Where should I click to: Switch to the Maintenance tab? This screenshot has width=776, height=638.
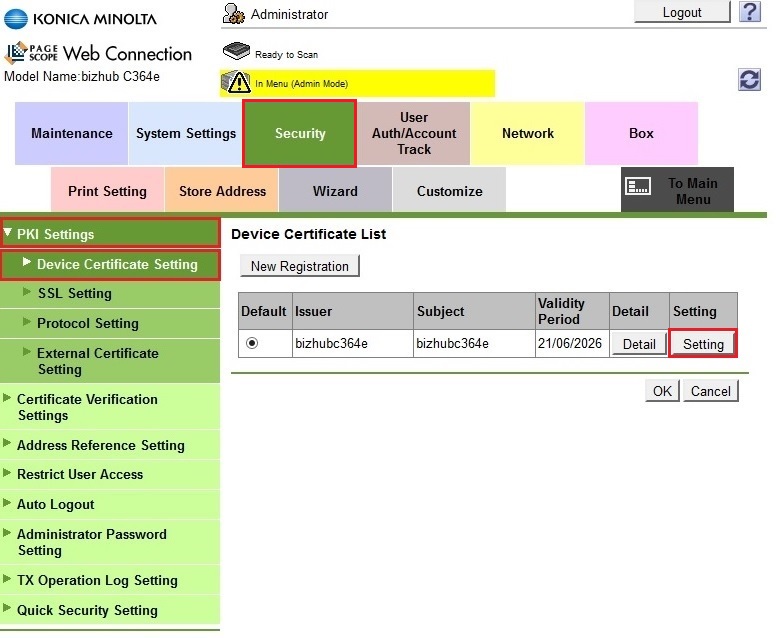tap(71, 133)
